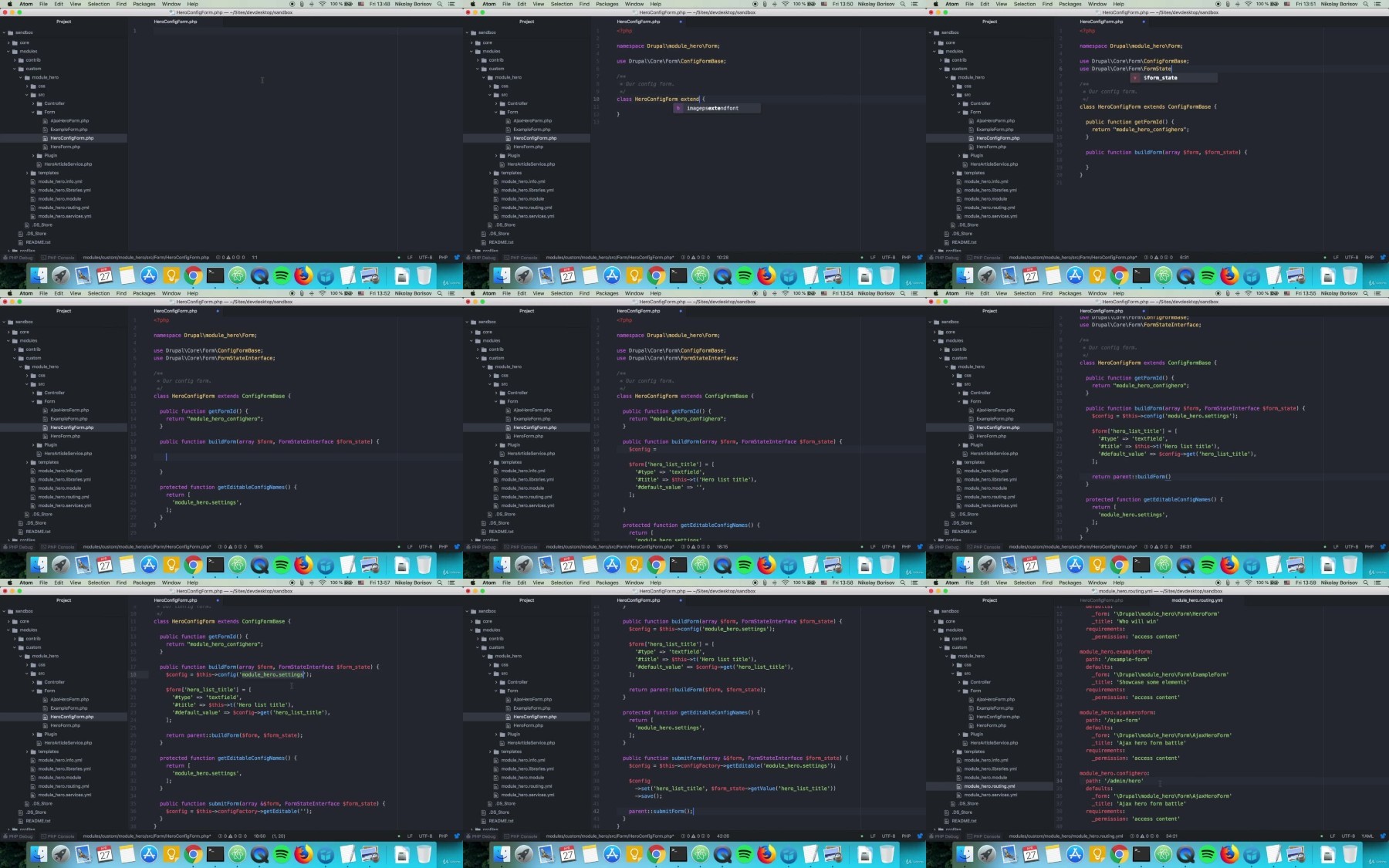Click the blue bird status icon at 13:59

tap(1383, 836)
